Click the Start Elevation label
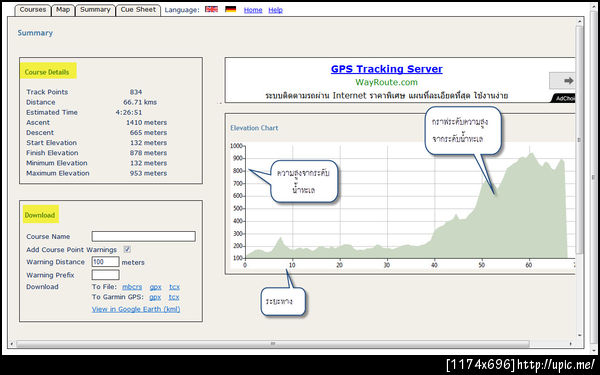This screenshot has height=375, width=600. [x=52, y=143]
